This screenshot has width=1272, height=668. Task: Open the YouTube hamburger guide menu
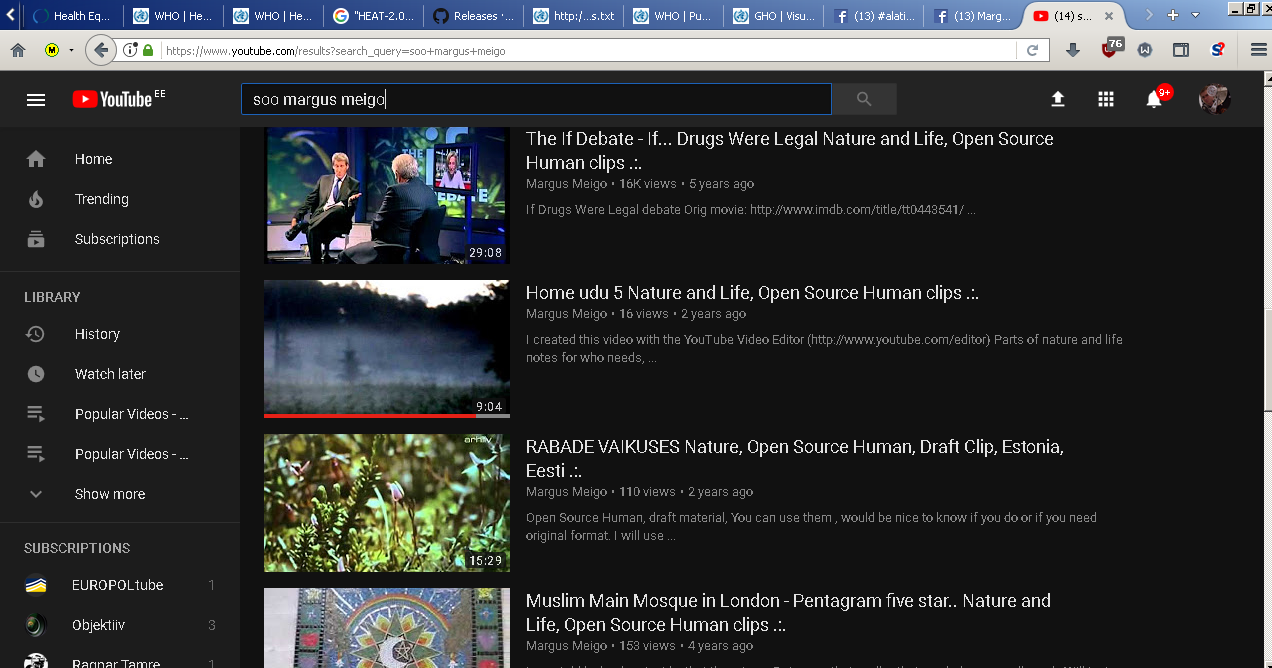coord(36,99)
